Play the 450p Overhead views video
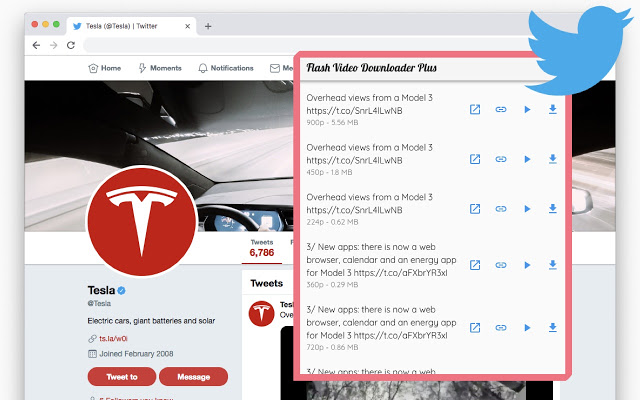Screen dimensions: 640x400 pos(527,159)
